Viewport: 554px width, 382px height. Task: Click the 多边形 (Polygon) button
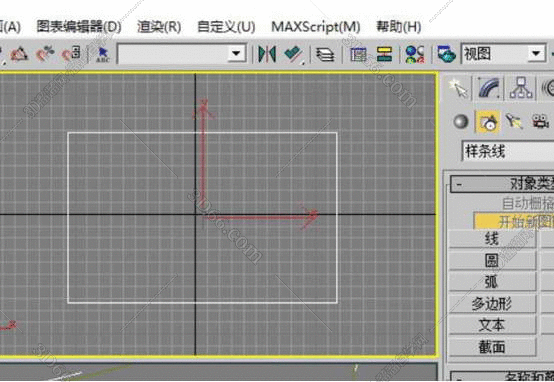[492, 304]
